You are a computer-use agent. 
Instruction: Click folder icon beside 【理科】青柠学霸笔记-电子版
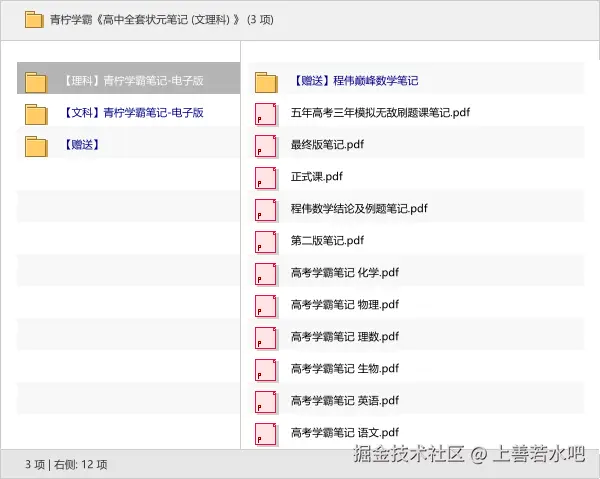tap(36, 82)
